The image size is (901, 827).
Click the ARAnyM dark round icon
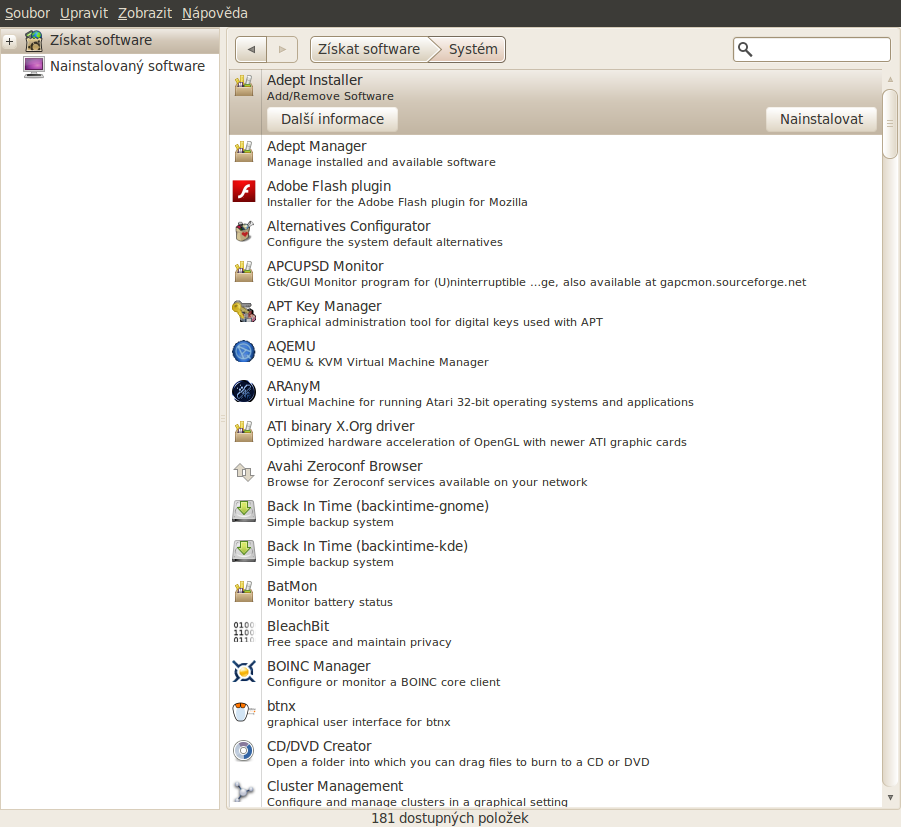[x=244, y=391]
